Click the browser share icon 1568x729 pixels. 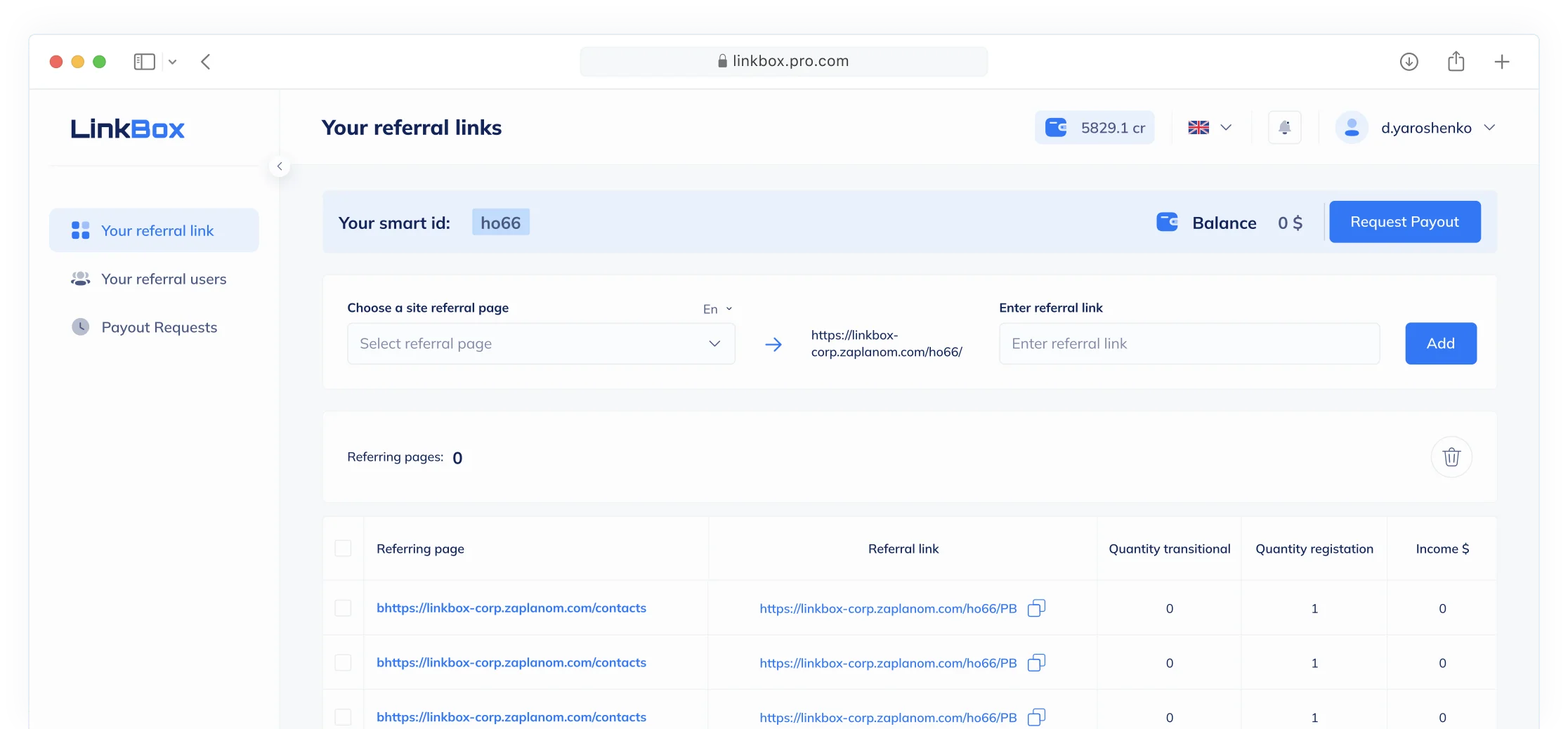click(1456, 61)
